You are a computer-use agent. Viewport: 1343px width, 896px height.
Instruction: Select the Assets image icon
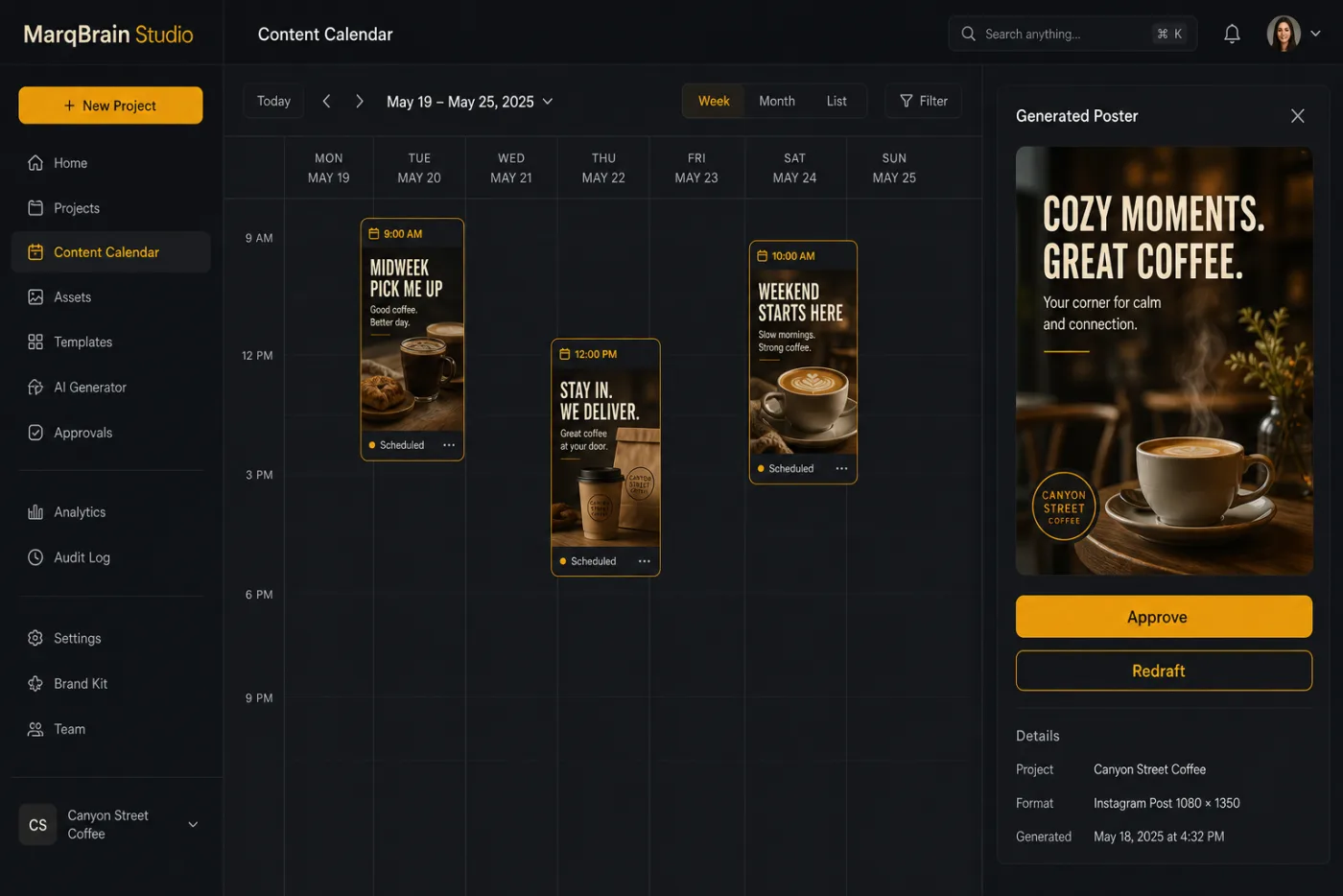[35, 297]
